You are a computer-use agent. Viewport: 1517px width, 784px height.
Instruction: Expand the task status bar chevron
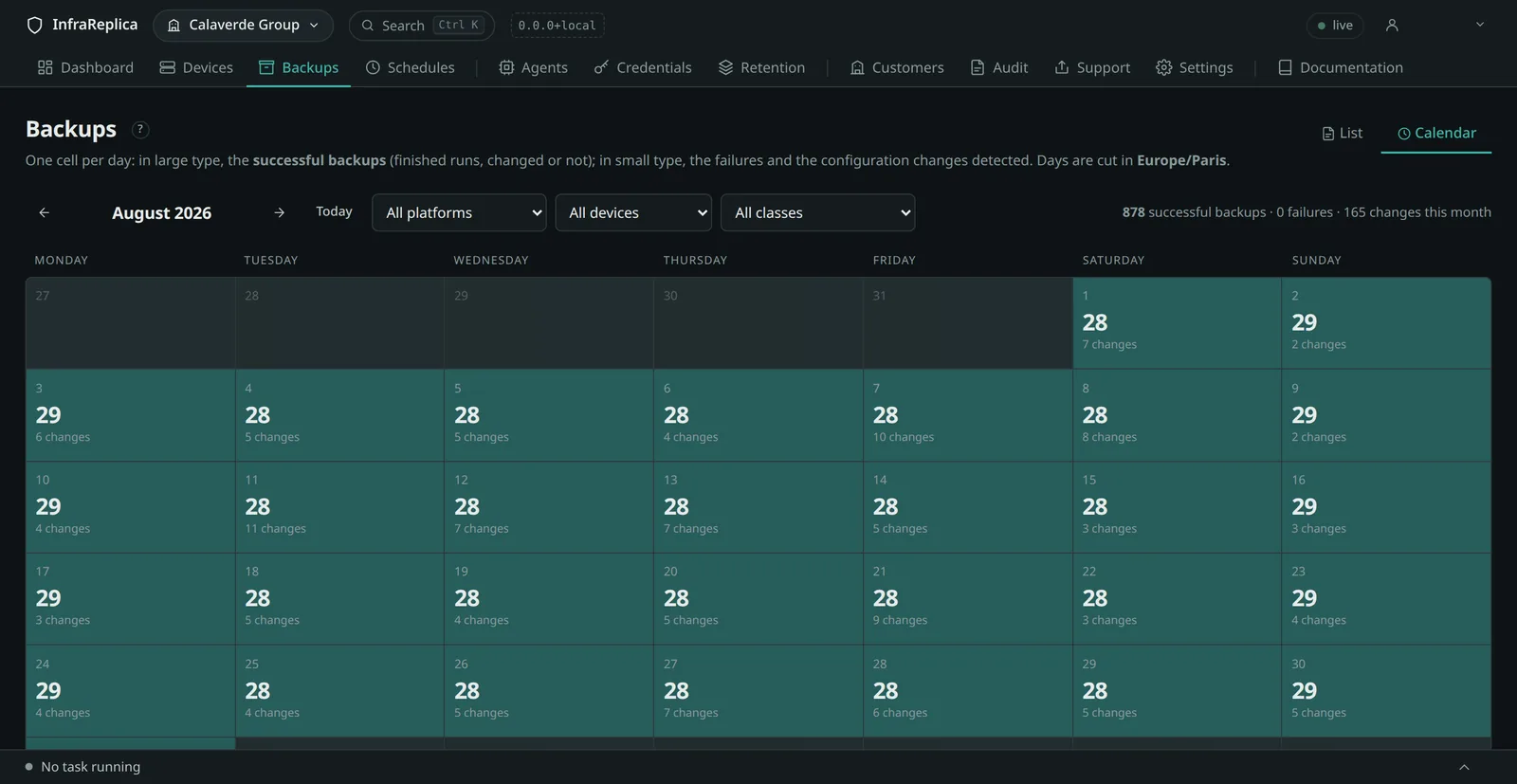pyautogui.click(x=1464, y=767)
